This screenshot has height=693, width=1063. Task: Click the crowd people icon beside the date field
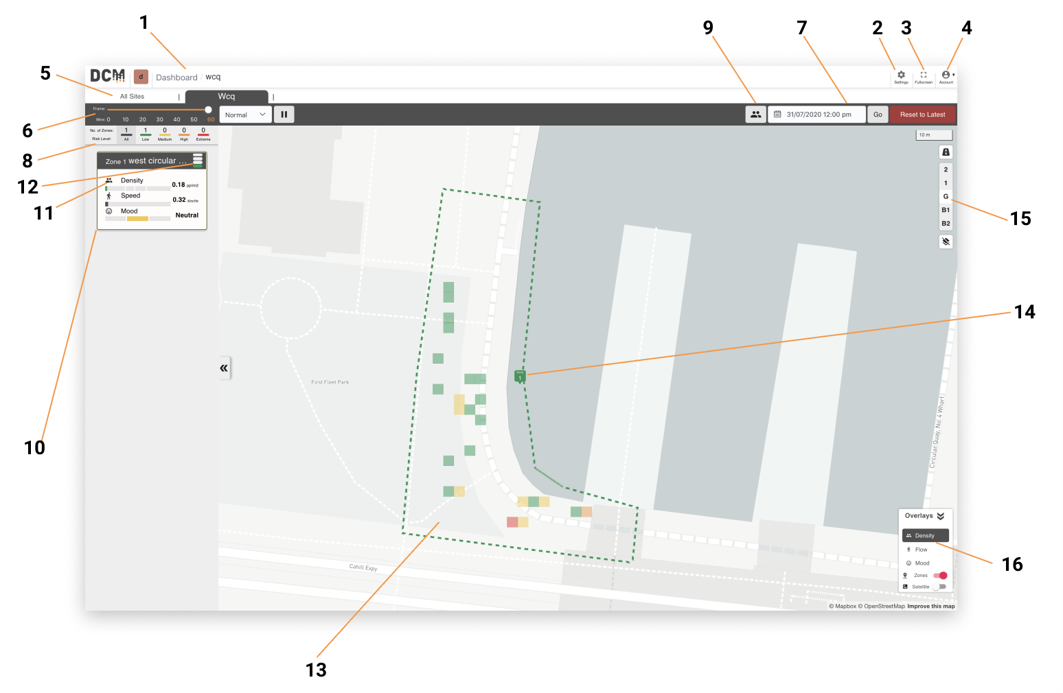[x=755, y=115]
